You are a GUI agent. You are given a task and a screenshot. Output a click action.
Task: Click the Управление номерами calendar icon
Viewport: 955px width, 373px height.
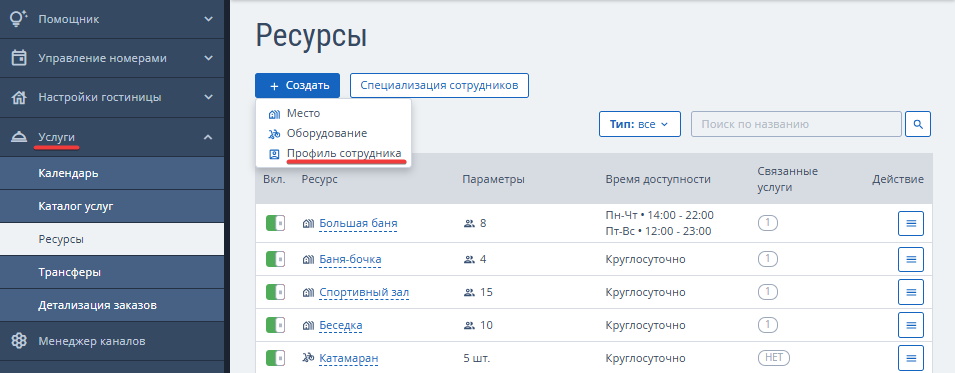19,58
